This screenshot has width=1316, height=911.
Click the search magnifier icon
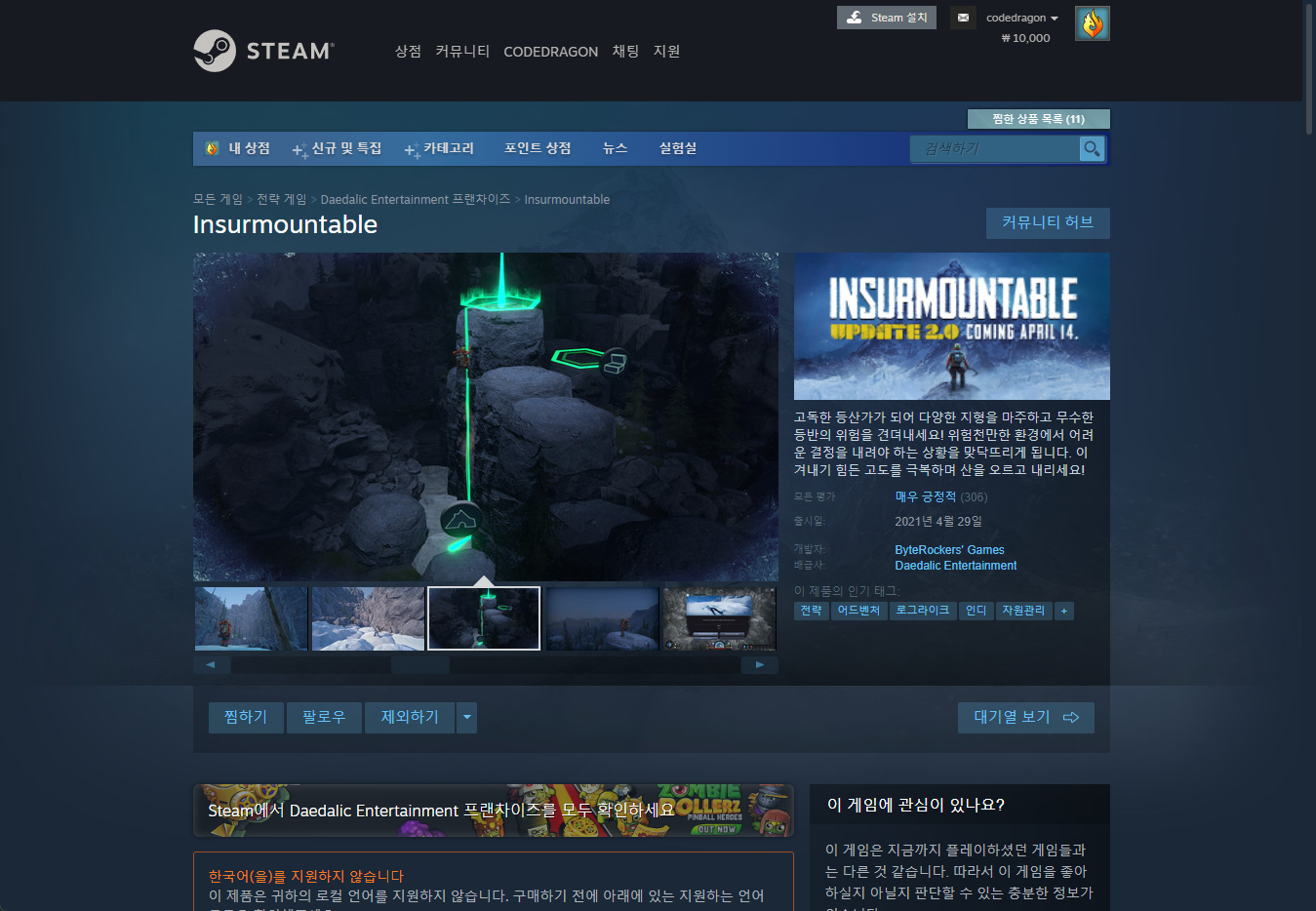(1092, 149)
